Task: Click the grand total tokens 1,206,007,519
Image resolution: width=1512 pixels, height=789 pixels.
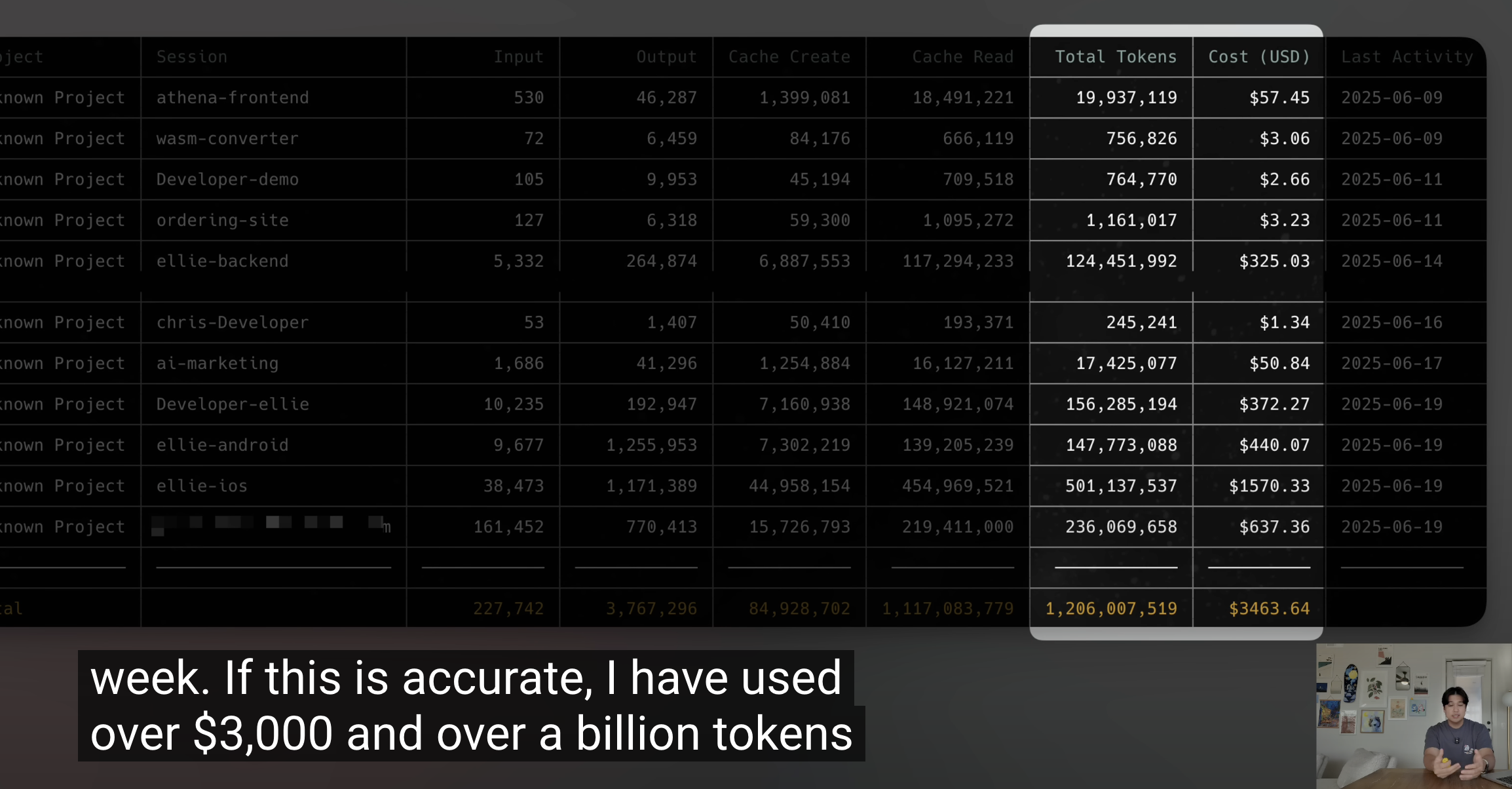Action: click(x=1111, y=609)
